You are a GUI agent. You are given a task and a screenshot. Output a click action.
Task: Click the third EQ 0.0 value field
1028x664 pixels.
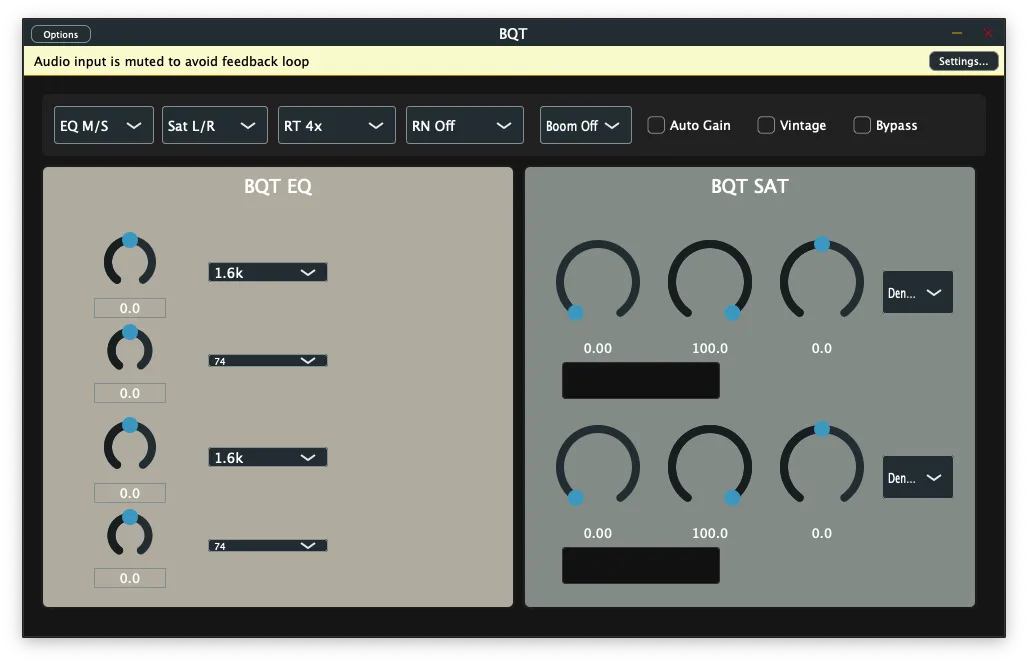130,493
